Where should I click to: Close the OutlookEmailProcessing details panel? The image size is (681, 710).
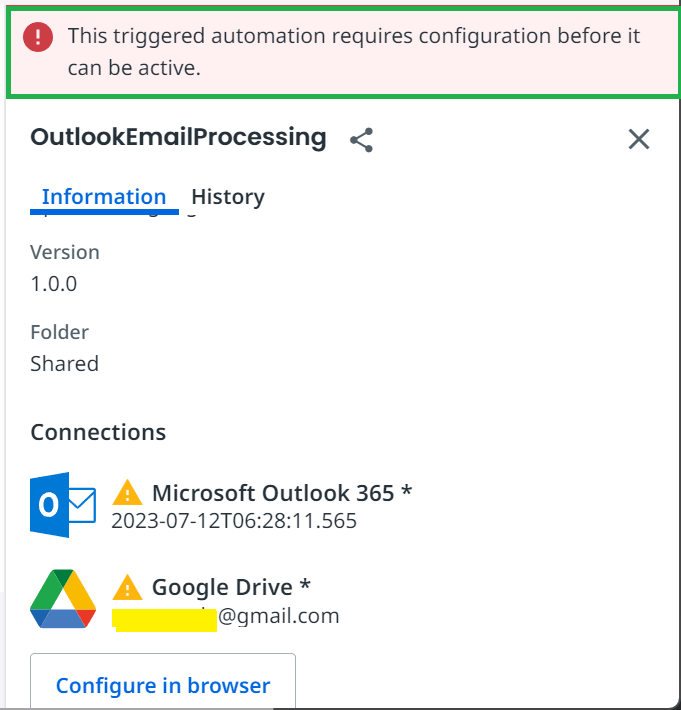coord(639,139)
